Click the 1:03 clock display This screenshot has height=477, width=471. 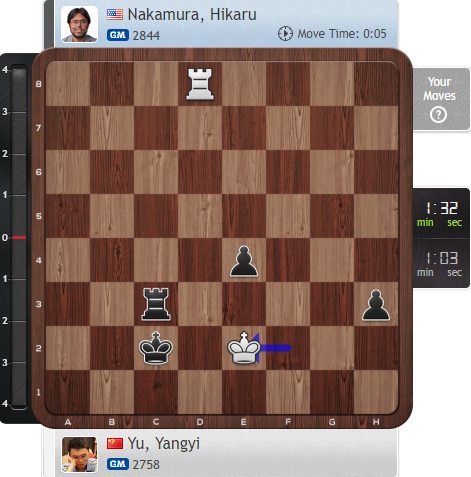tap(441, 263)
